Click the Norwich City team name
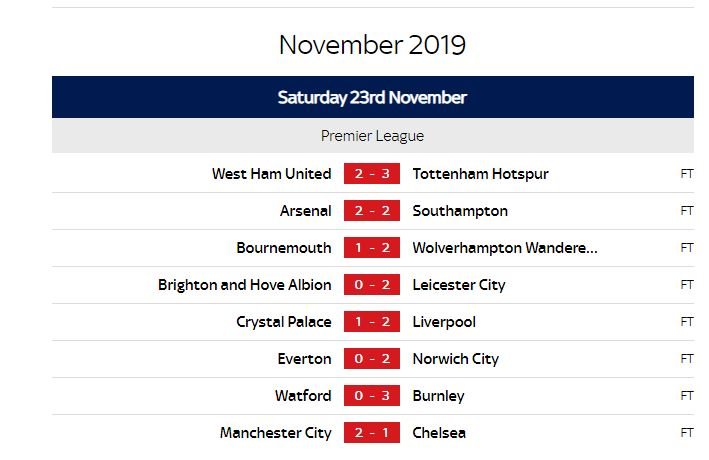This screenshot has width=709, height=460. (x=455, y=359)
